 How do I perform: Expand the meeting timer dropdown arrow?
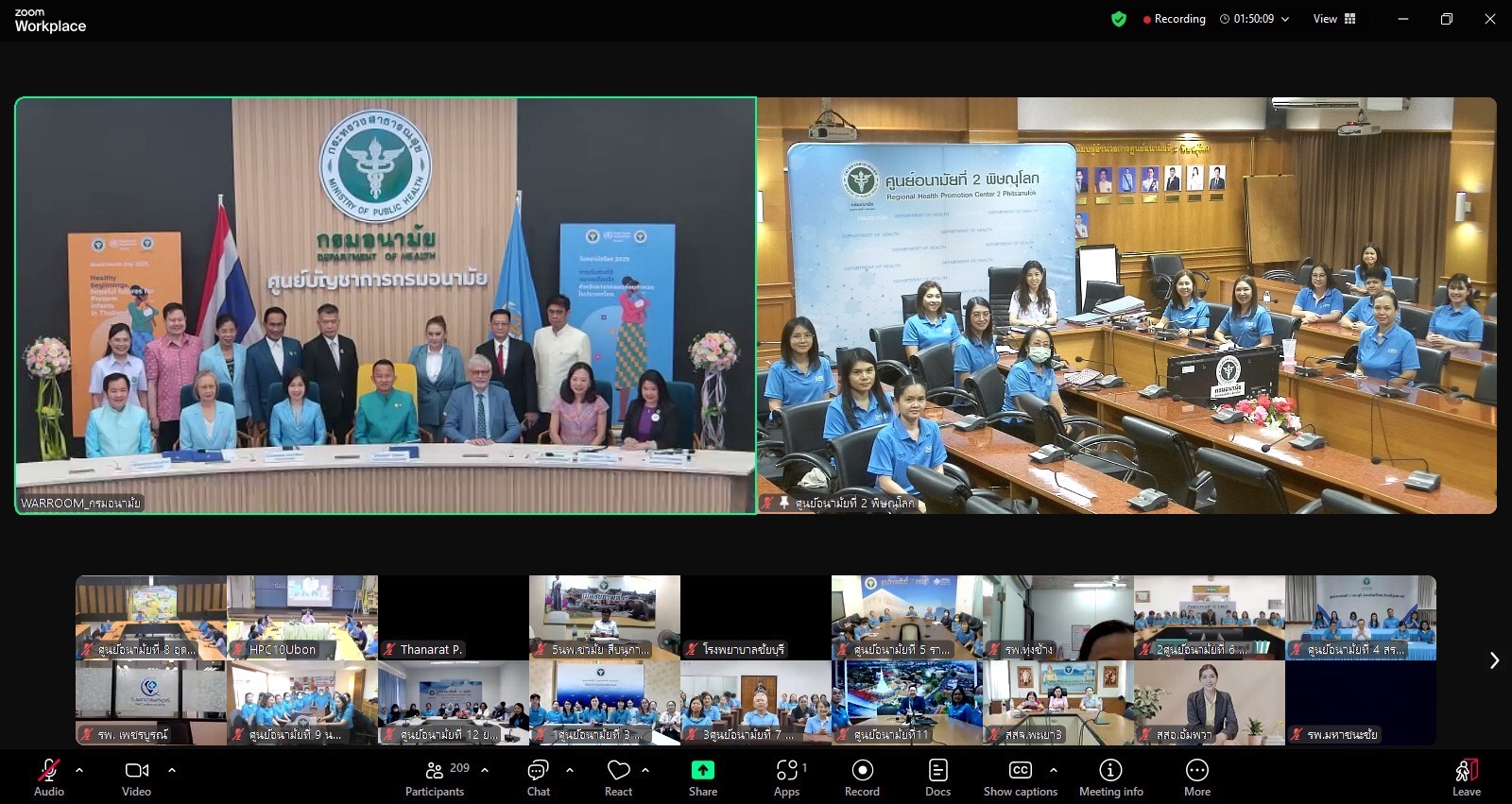(1285, 19)
